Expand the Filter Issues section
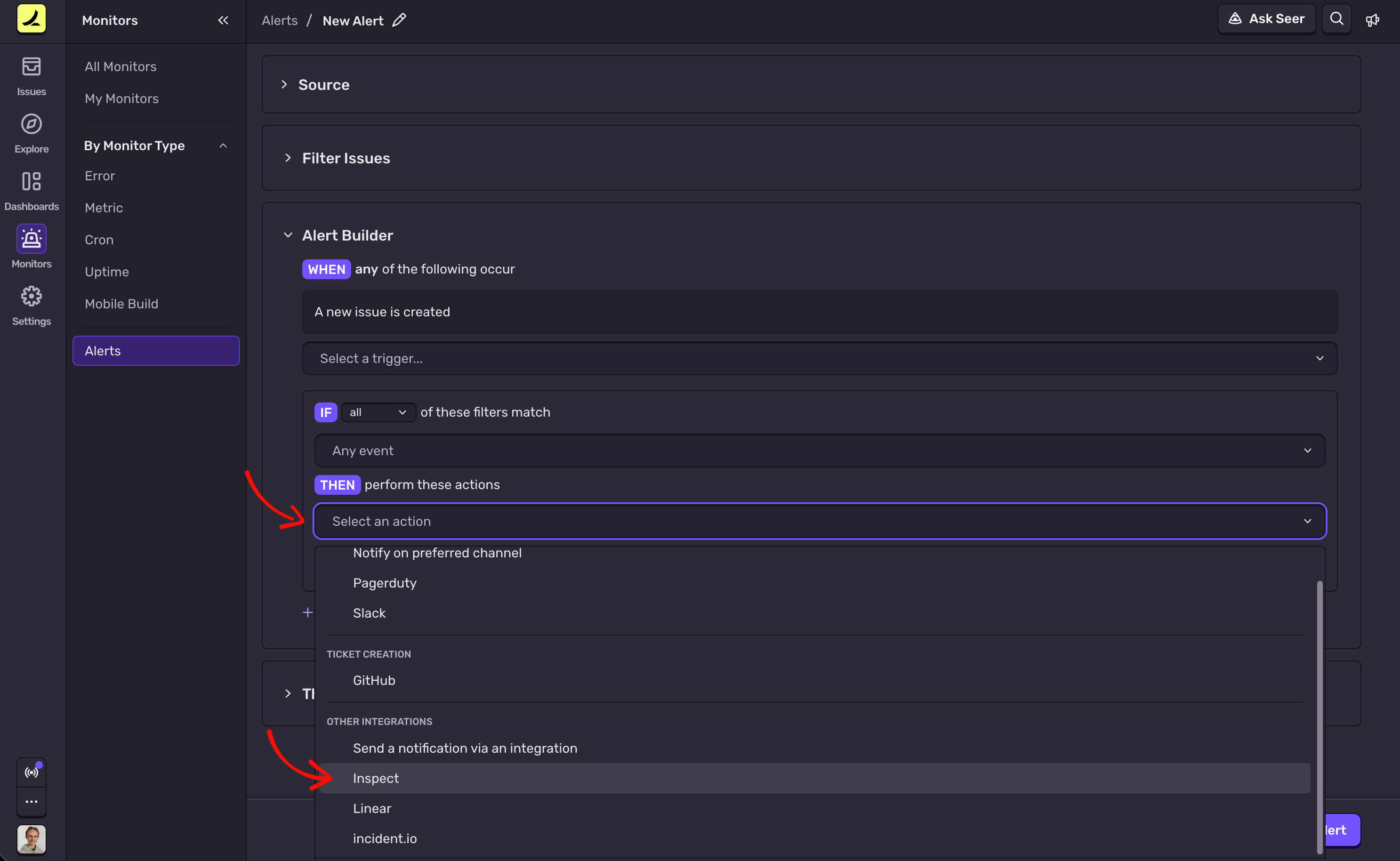Image resolution: width=1400 pixels, height=861 pixels. point(288,158)
